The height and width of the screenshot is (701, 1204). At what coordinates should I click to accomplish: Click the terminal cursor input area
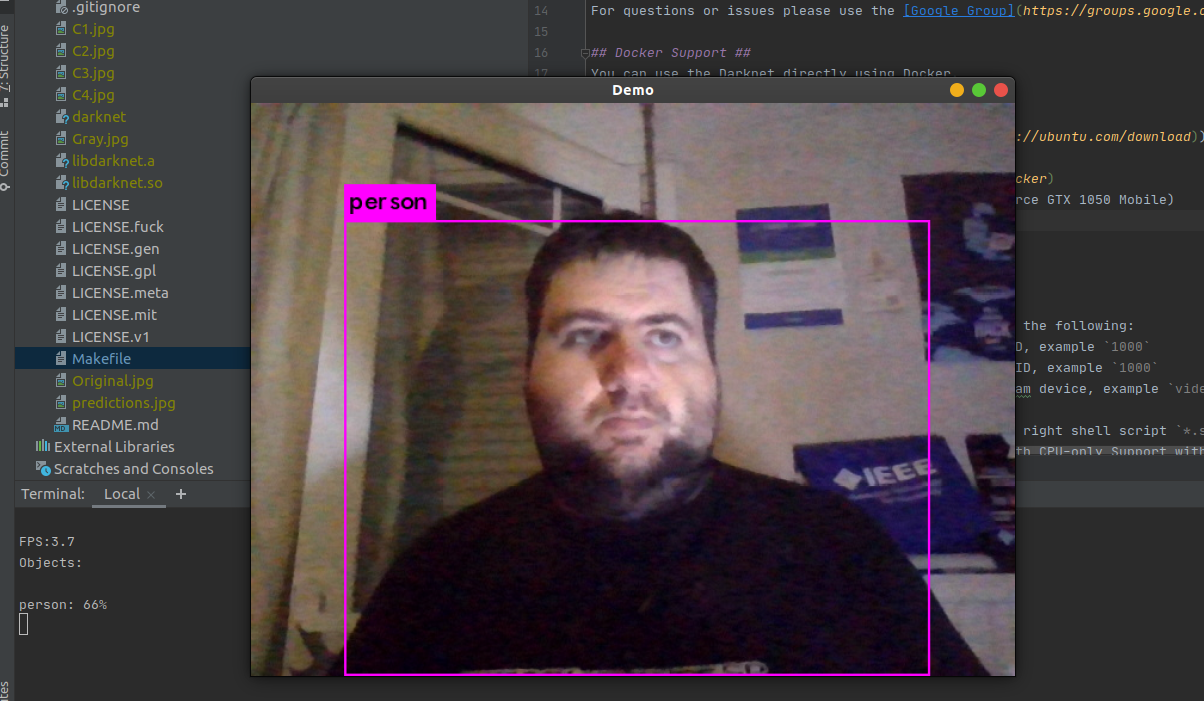pyautogui.click(x=24, y=625)
